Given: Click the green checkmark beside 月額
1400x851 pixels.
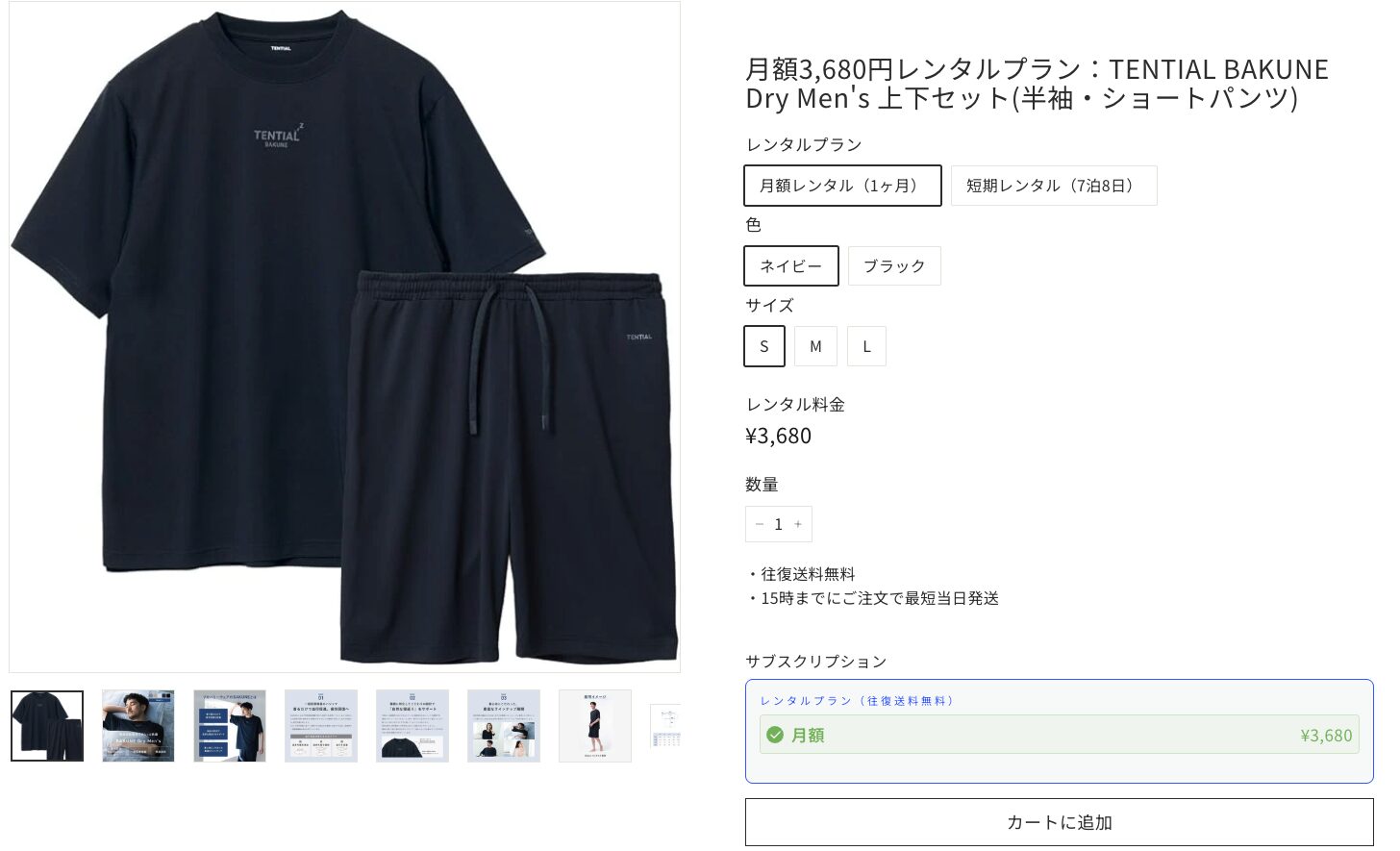Looking at the screenshot, I should 775,736.
